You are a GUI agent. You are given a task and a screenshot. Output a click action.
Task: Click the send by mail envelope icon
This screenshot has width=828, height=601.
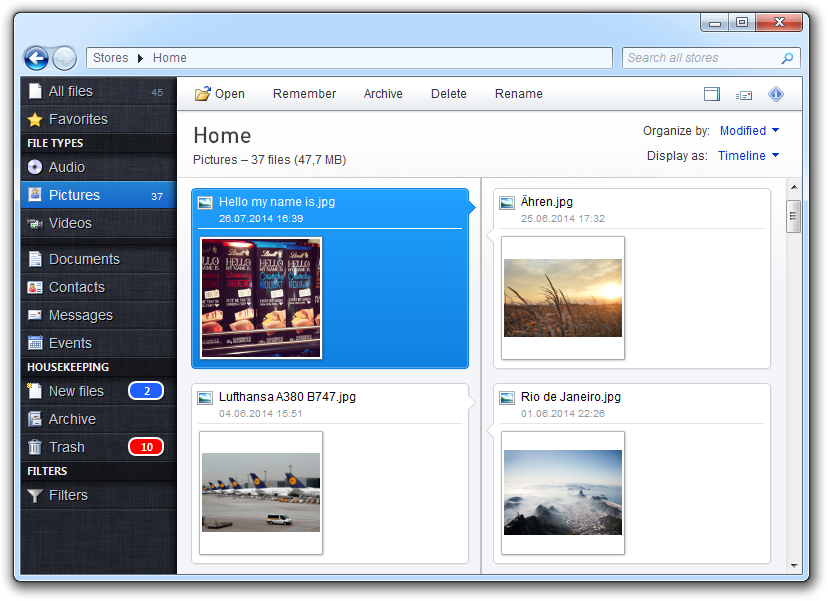pos(744,95)
